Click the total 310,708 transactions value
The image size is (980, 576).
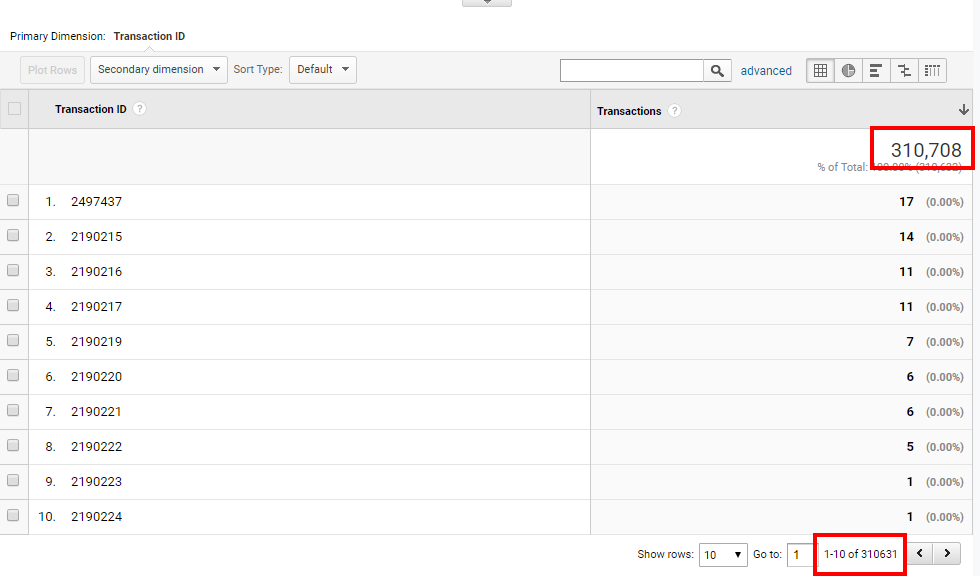tap(926, 150)
